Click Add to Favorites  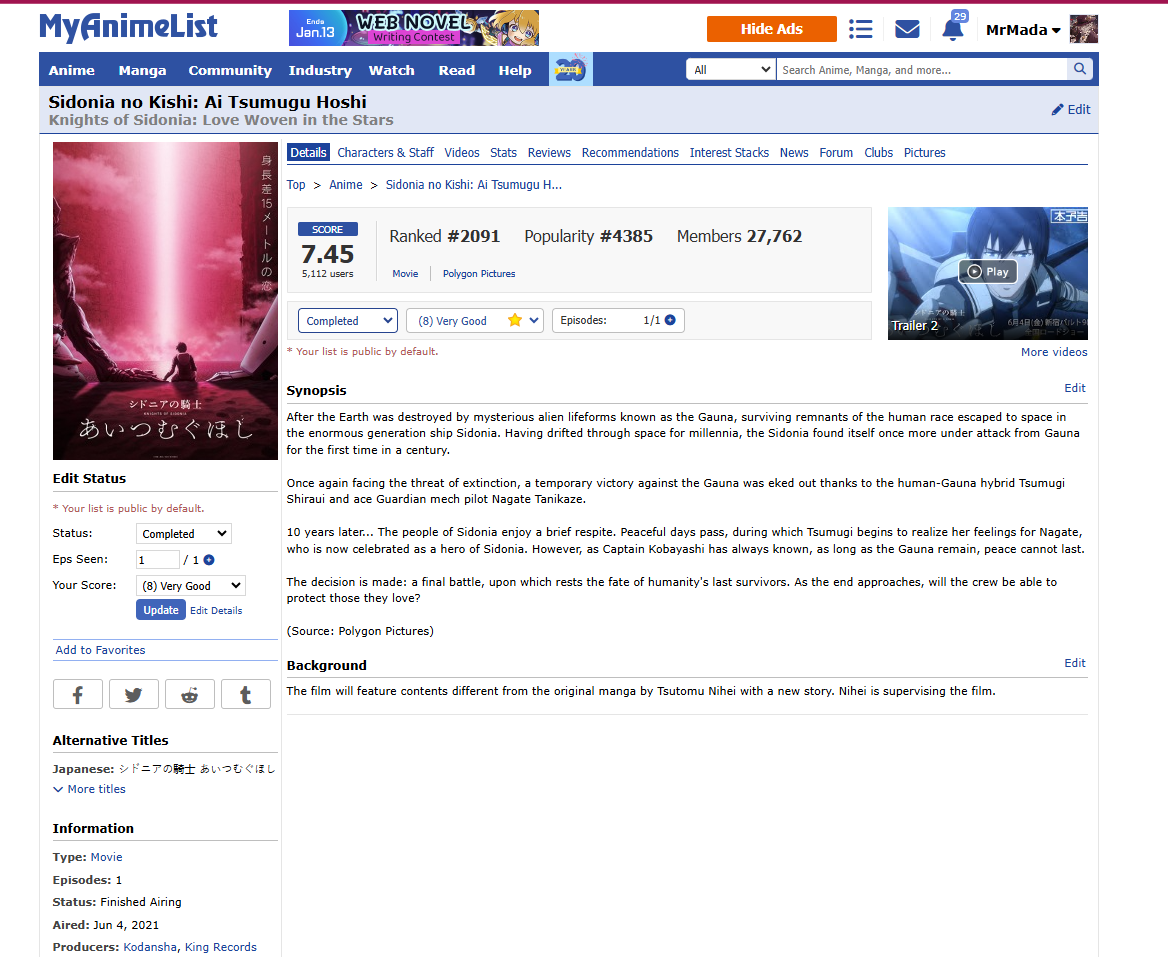[101, 650]
